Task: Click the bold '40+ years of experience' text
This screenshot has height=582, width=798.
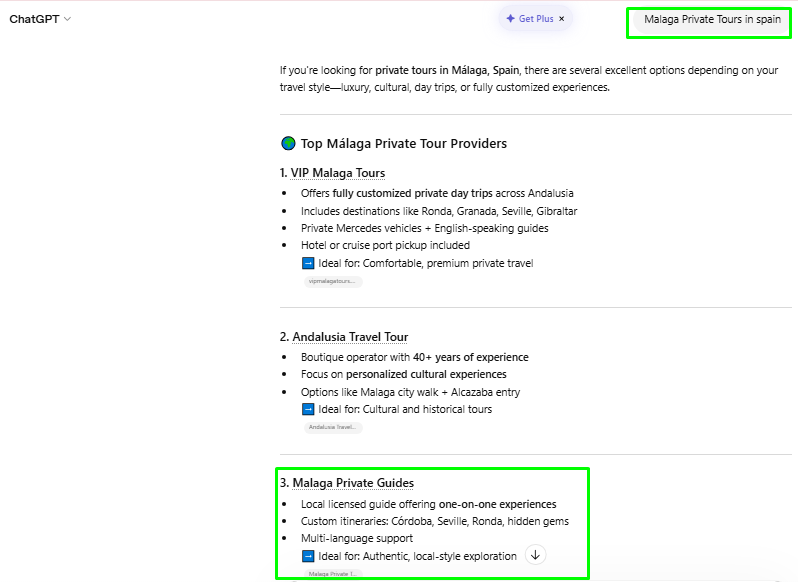Action: click(x=470, y=357)
